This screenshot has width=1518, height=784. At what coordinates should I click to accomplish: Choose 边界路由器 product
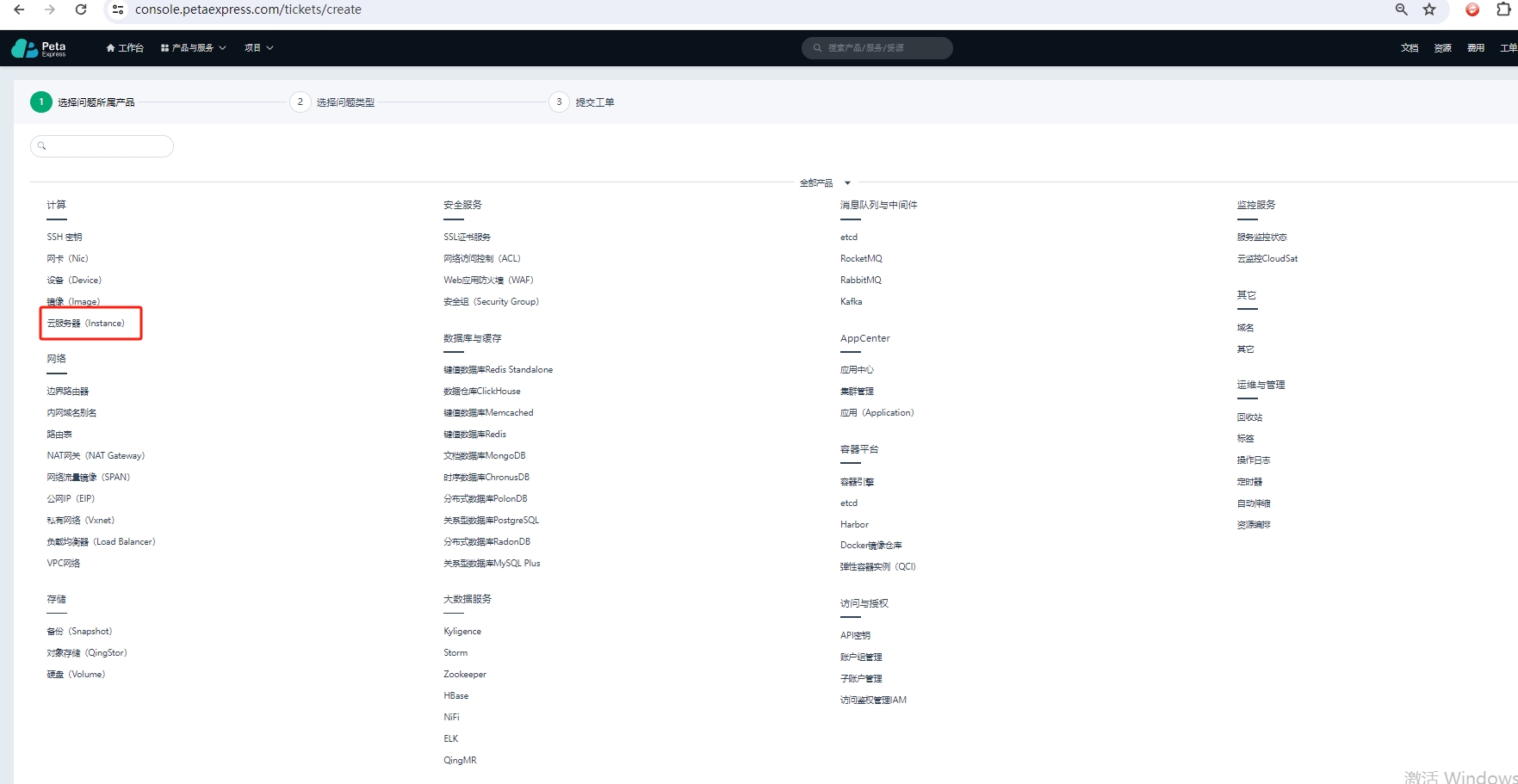[x=68, y=391]
